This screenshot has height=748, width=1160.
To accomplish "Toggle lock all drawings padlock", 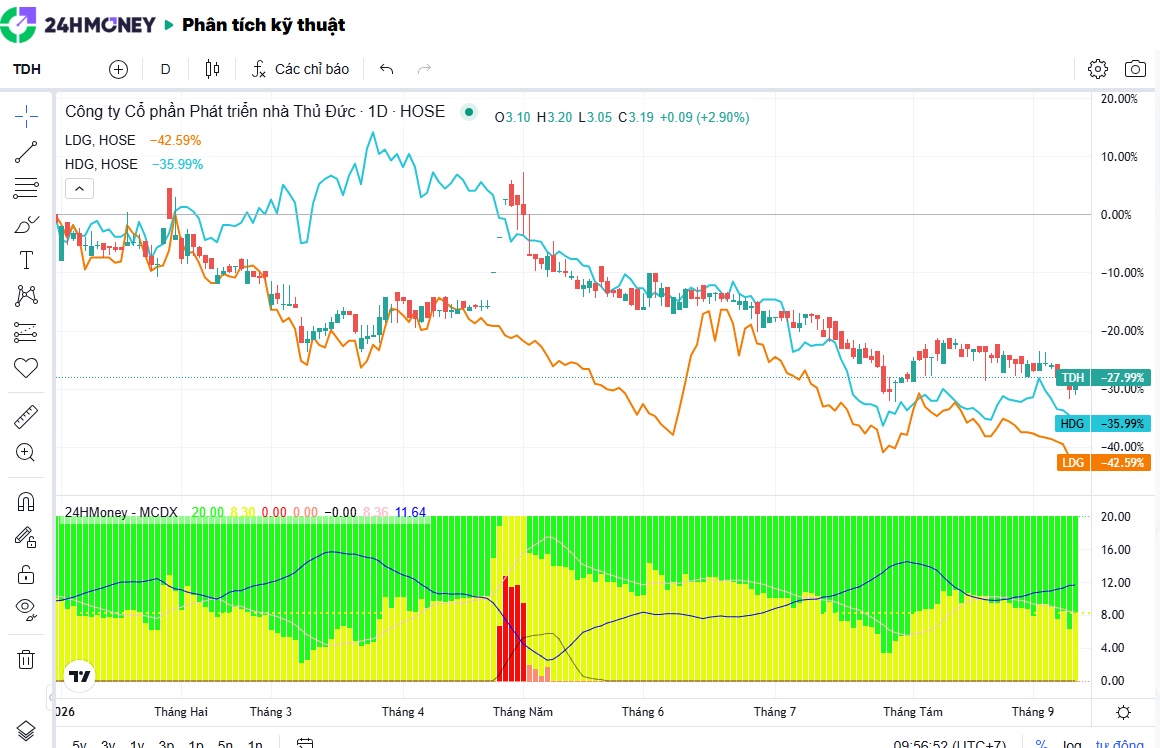I will (26, 574).
